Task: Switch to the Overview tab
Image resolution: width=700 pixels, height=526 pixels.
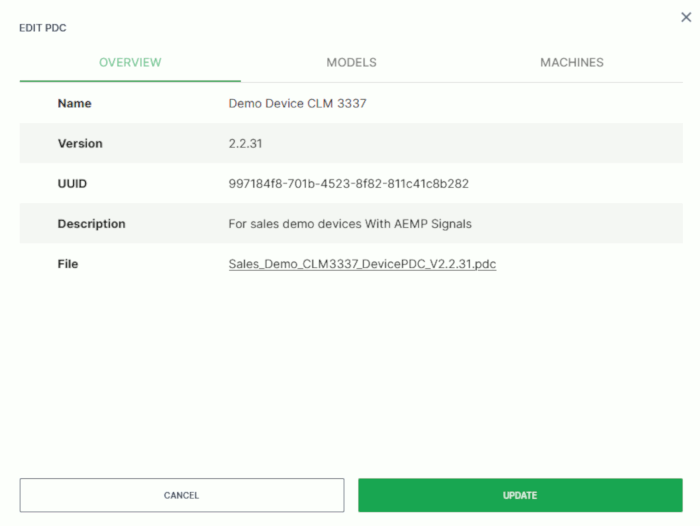Action: (130, 62)
